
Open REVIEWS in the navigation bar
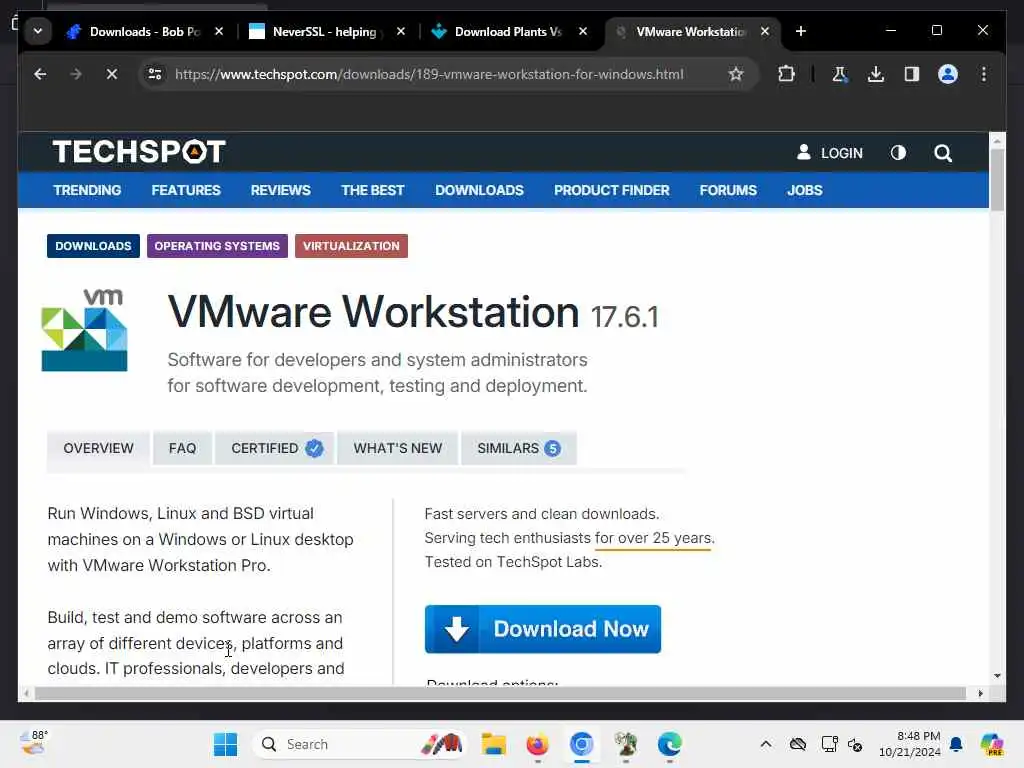[281, 190]
